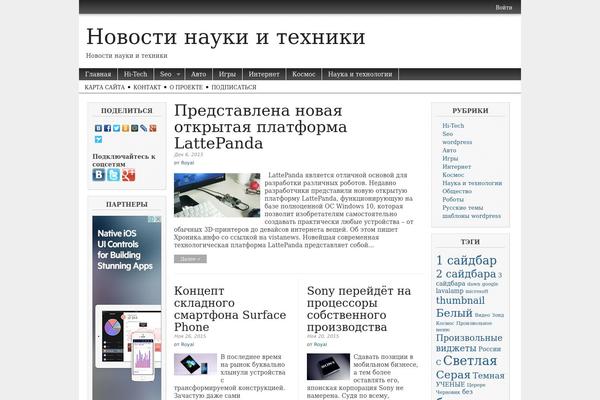Open Космос in Рубрики sidebar

pyautogui.click(x=453, y=175)
